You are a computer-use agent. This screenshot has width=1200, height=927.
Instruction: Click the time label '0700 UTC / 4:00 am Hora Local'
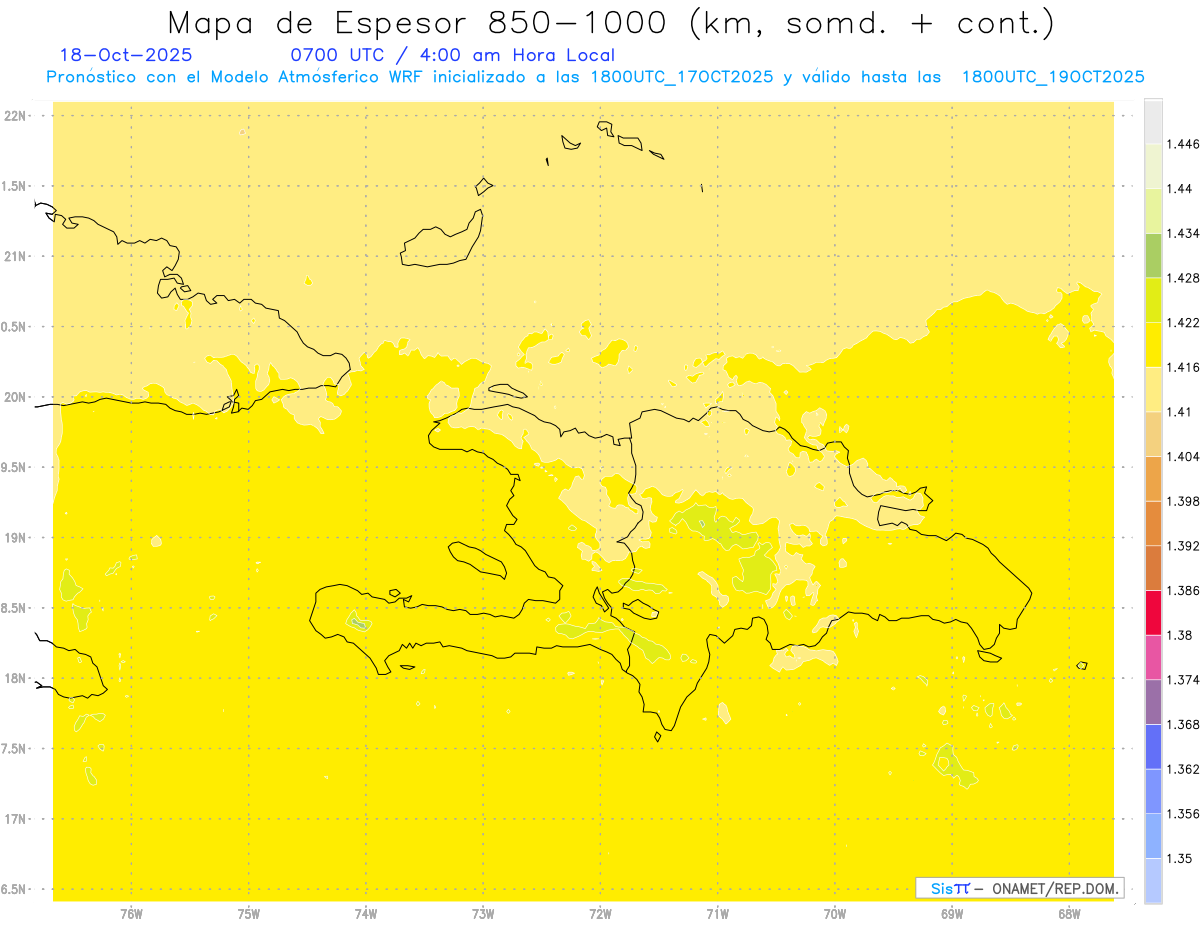coord(452,55)
